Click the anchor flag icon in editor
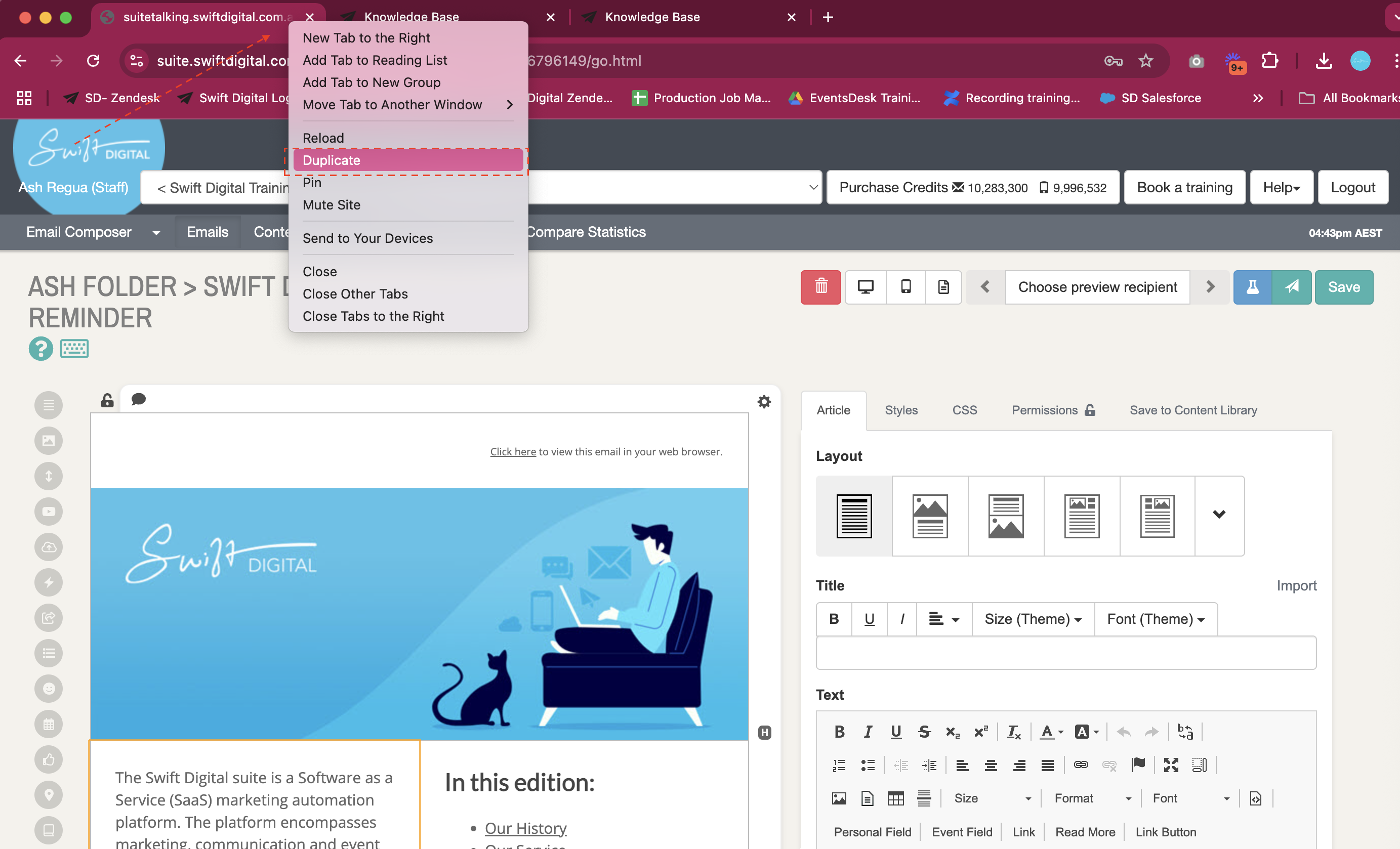Viewport: 1400px width, 849px height. (1138, 765)
